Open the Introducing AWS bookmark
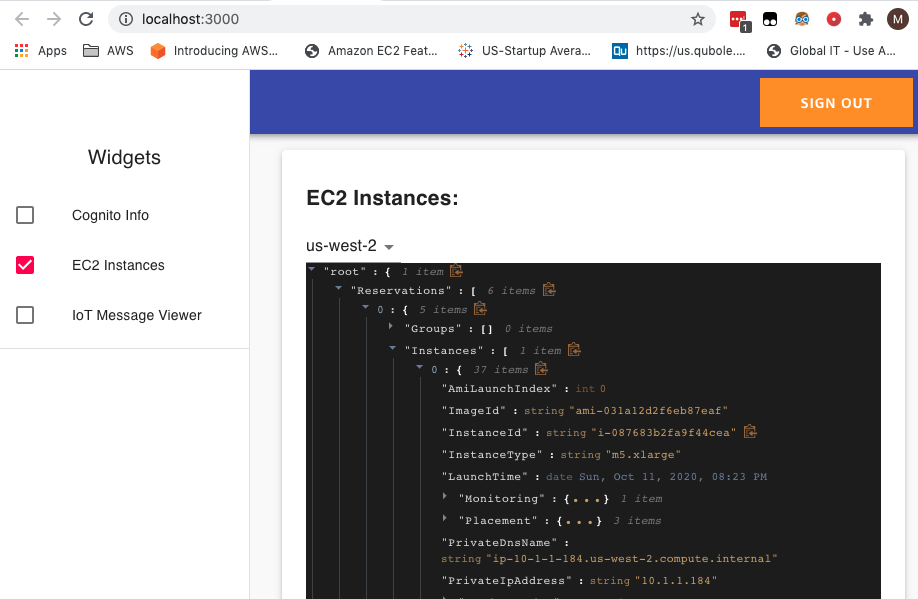Image resolution: width=918 pixels, height=599 pixels. click(214, 51)
